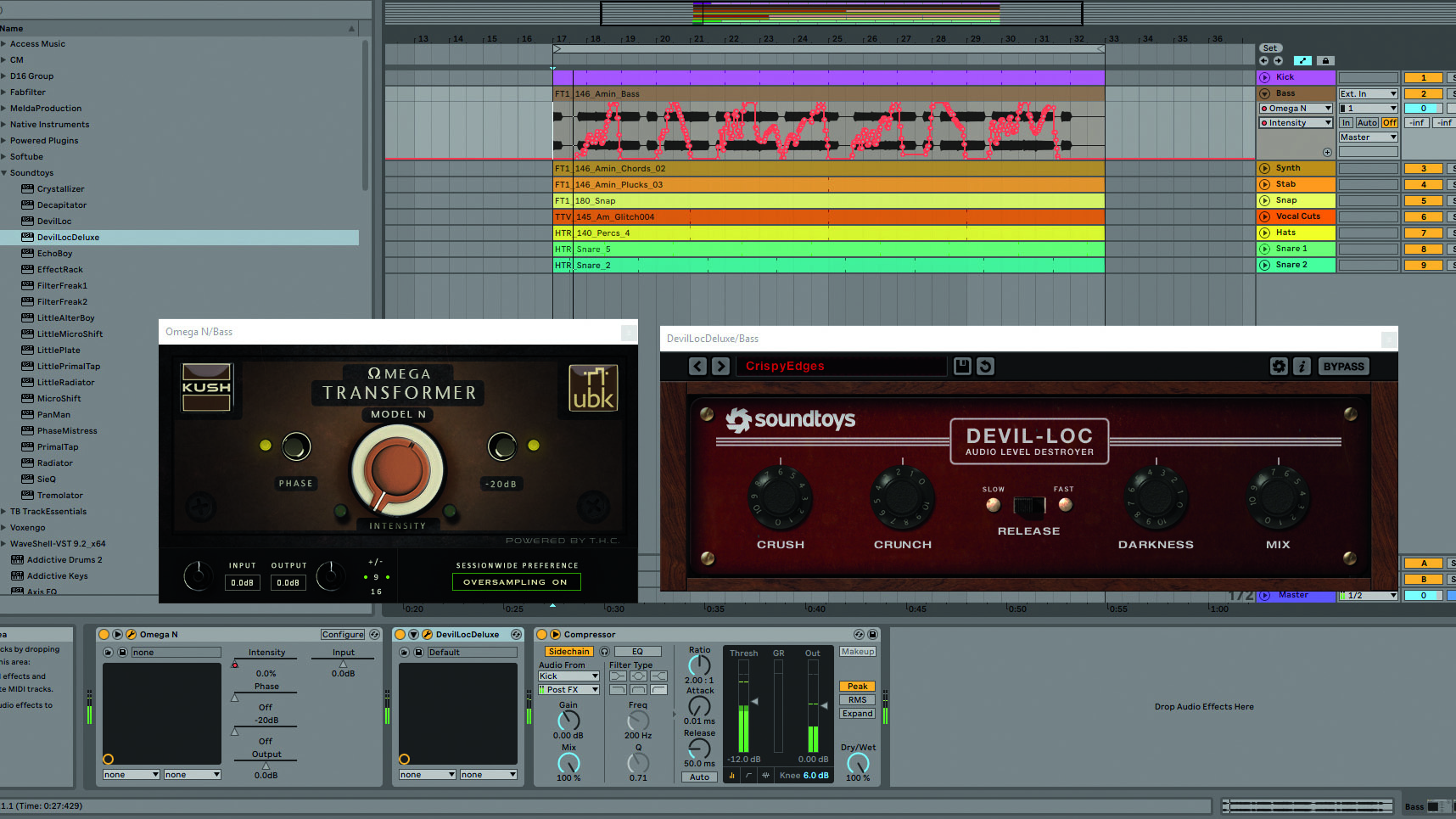
Task: Open Post FX tap dropdown
Action: point(568,690)
